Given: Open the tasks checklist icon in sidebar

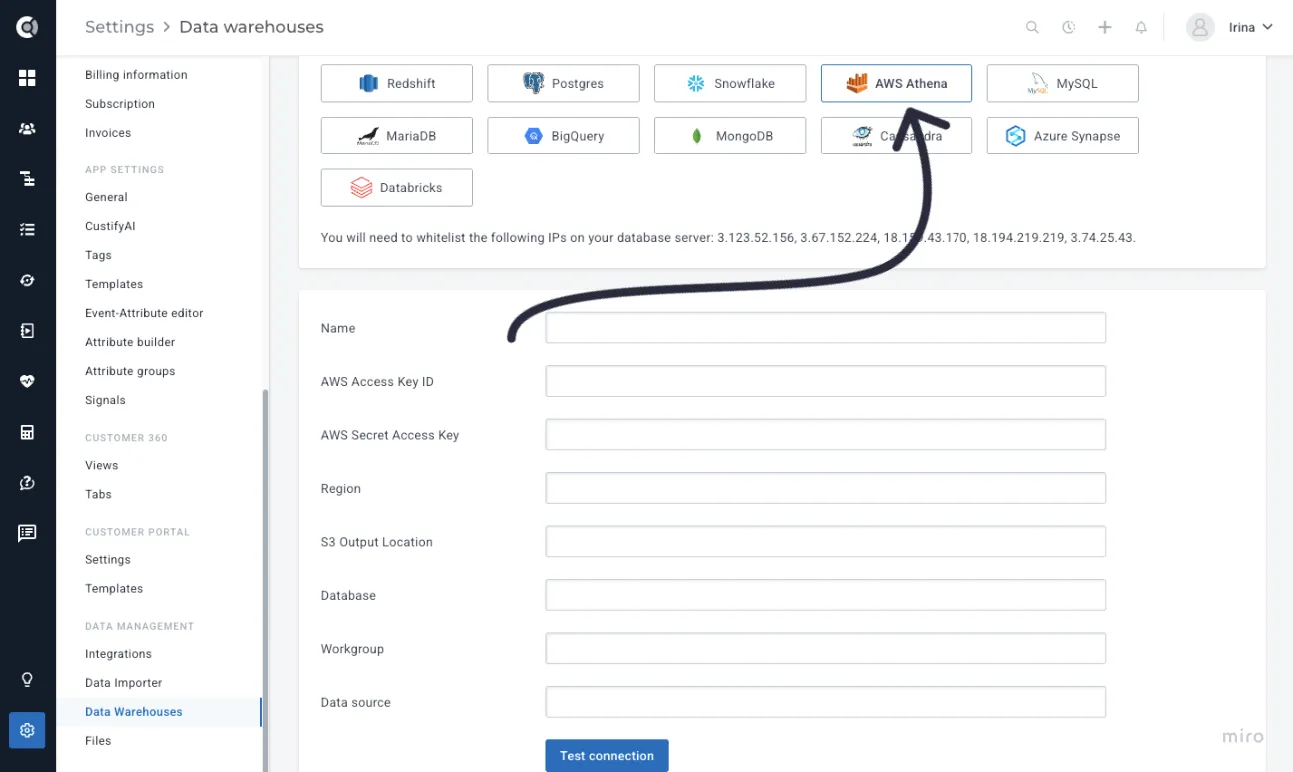Looking at the screenshot, I should pos(27,229).
